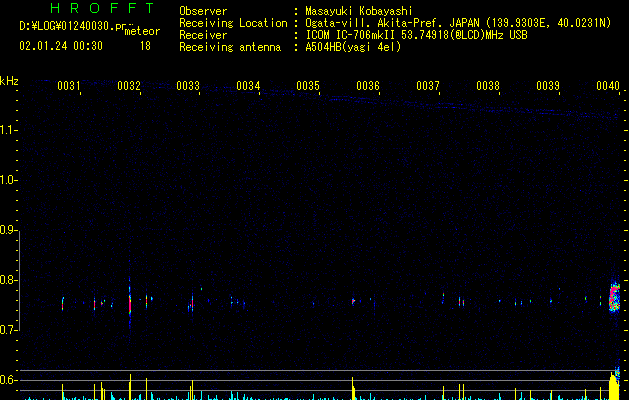629x400 pixels.
Task: Select the Observer label
Action: [203, 11]
